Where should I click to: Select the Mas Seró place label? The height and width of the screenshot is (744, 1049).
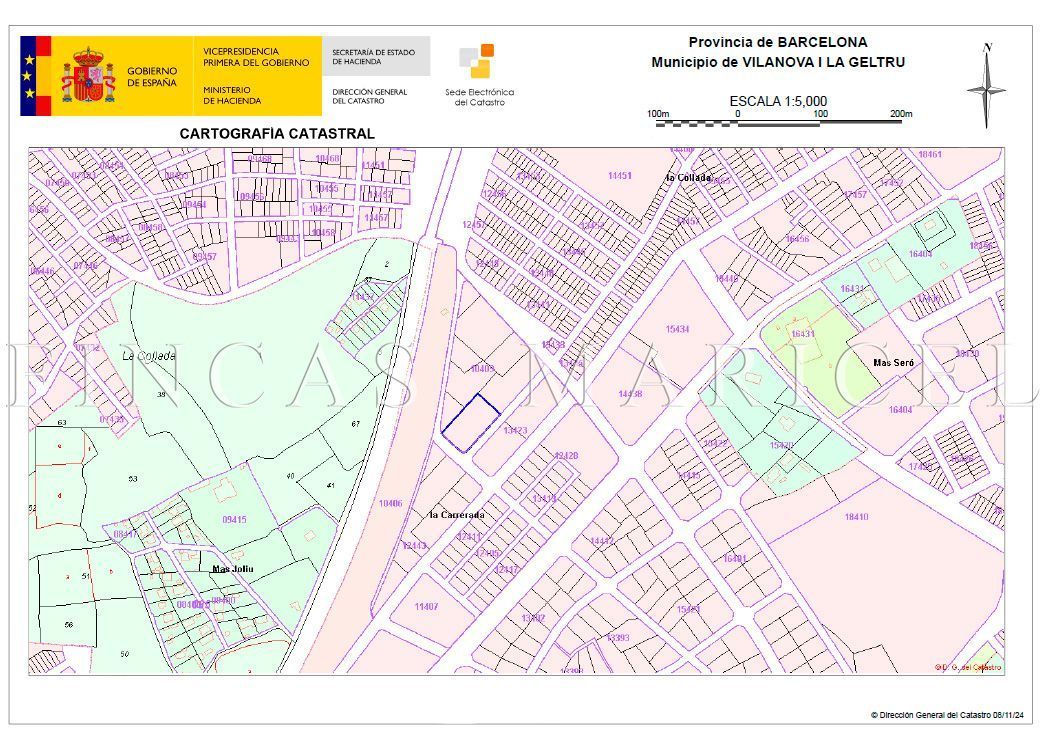894,363
